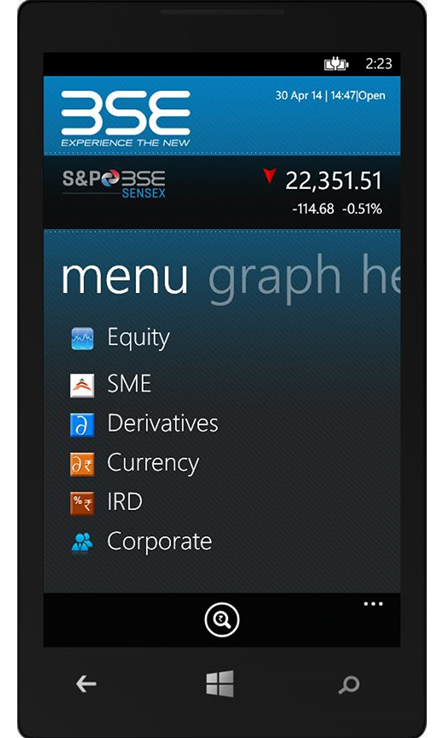Tap the change value -114.68
The image size is (443, 738).
[313, 209]
